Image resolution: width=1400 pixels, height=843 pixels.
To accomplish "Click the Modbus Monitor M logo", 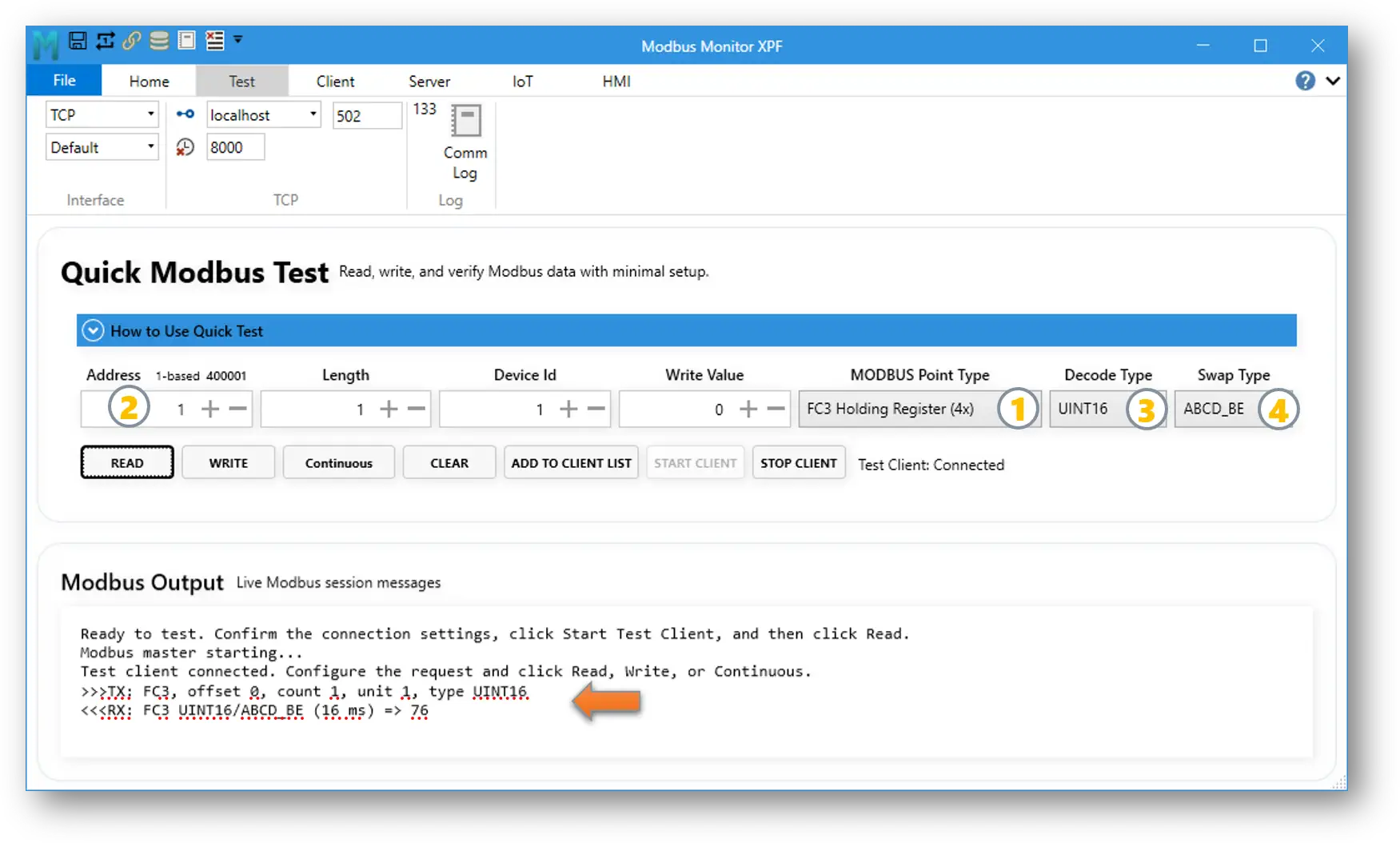I will tap(46, 45).
